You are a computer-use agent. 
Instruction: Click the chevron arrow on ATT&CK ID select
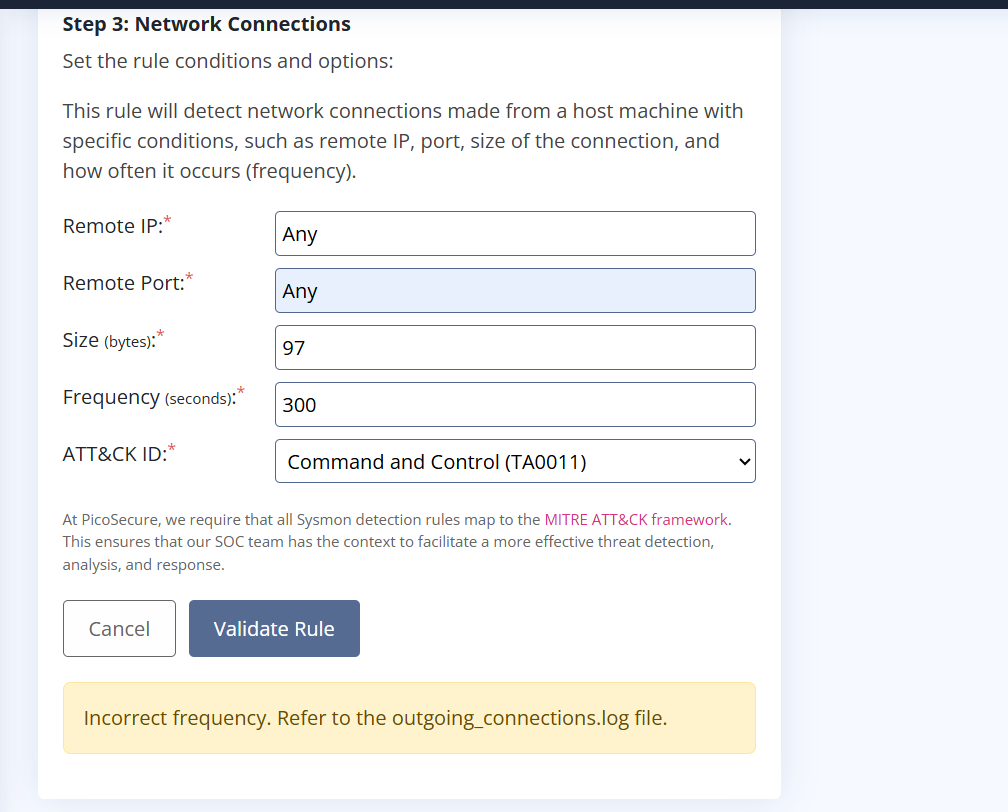tap(742, 462)
